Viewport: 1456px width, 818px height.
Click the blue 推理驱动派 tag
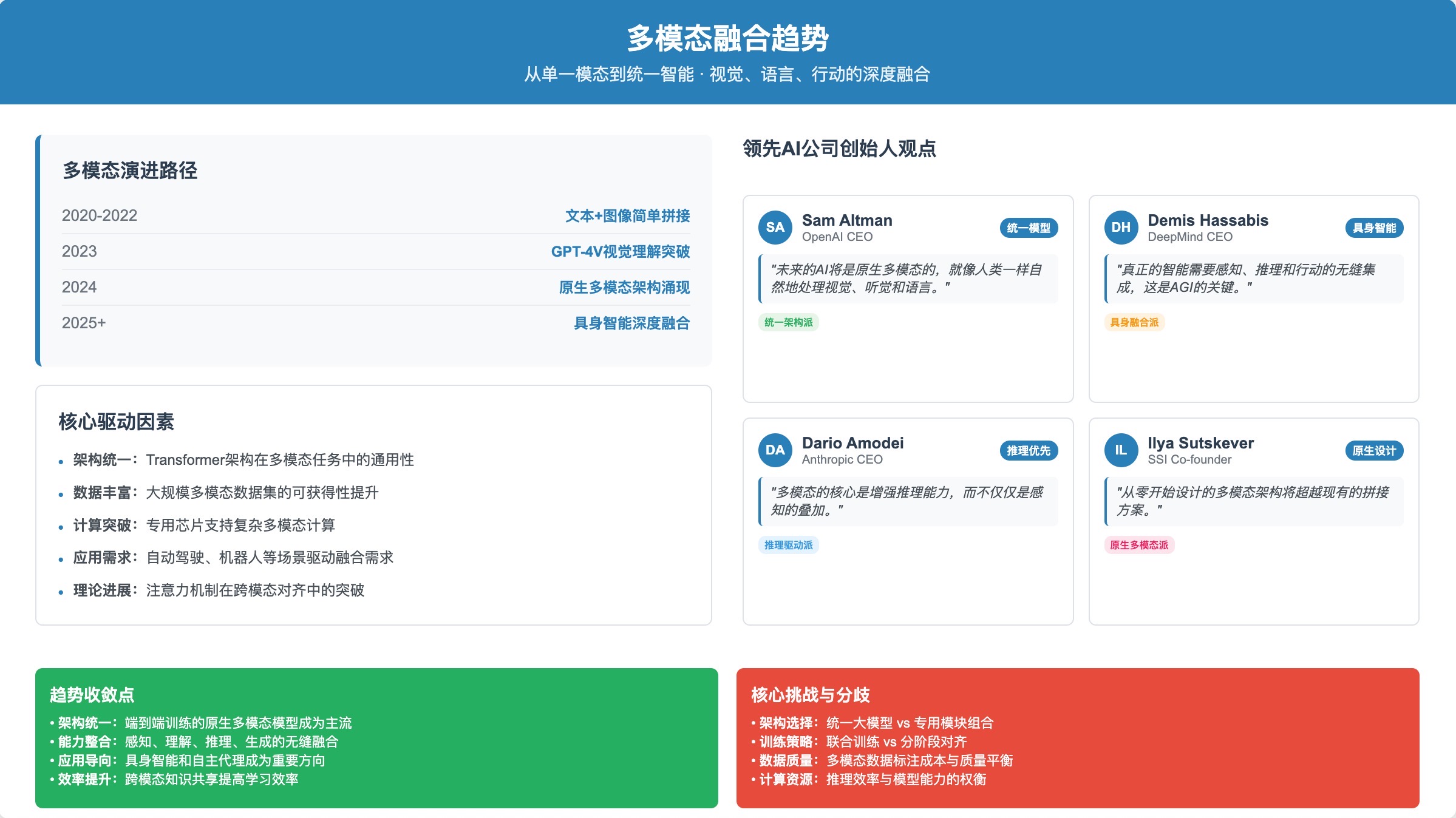coord(788,545)
